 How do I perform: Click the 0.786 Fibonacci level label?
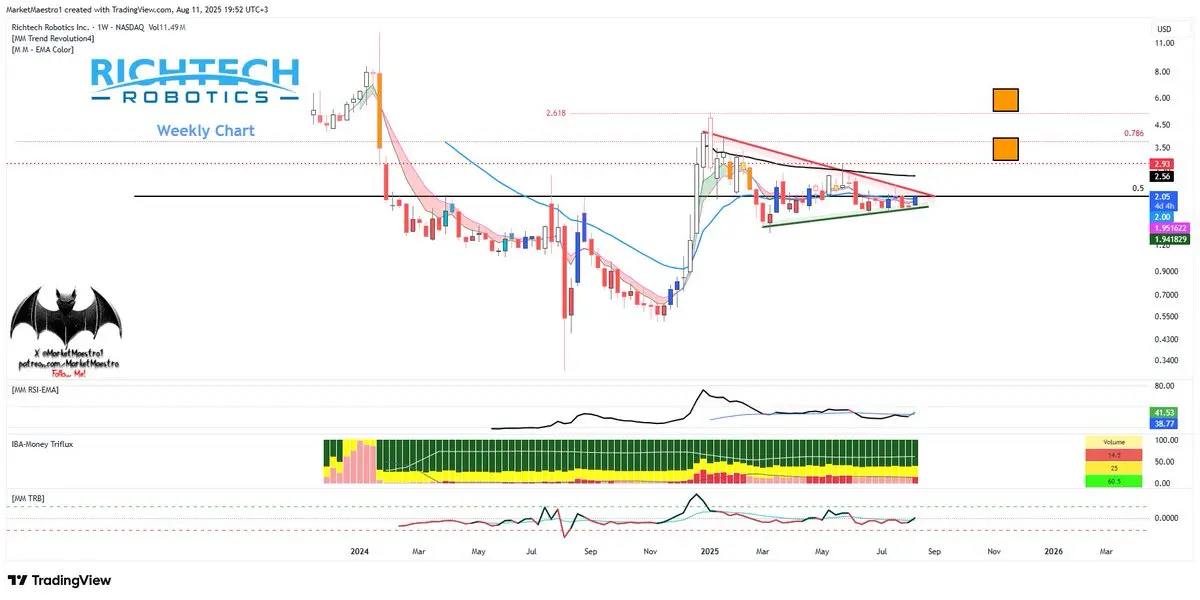point(1133,132)
